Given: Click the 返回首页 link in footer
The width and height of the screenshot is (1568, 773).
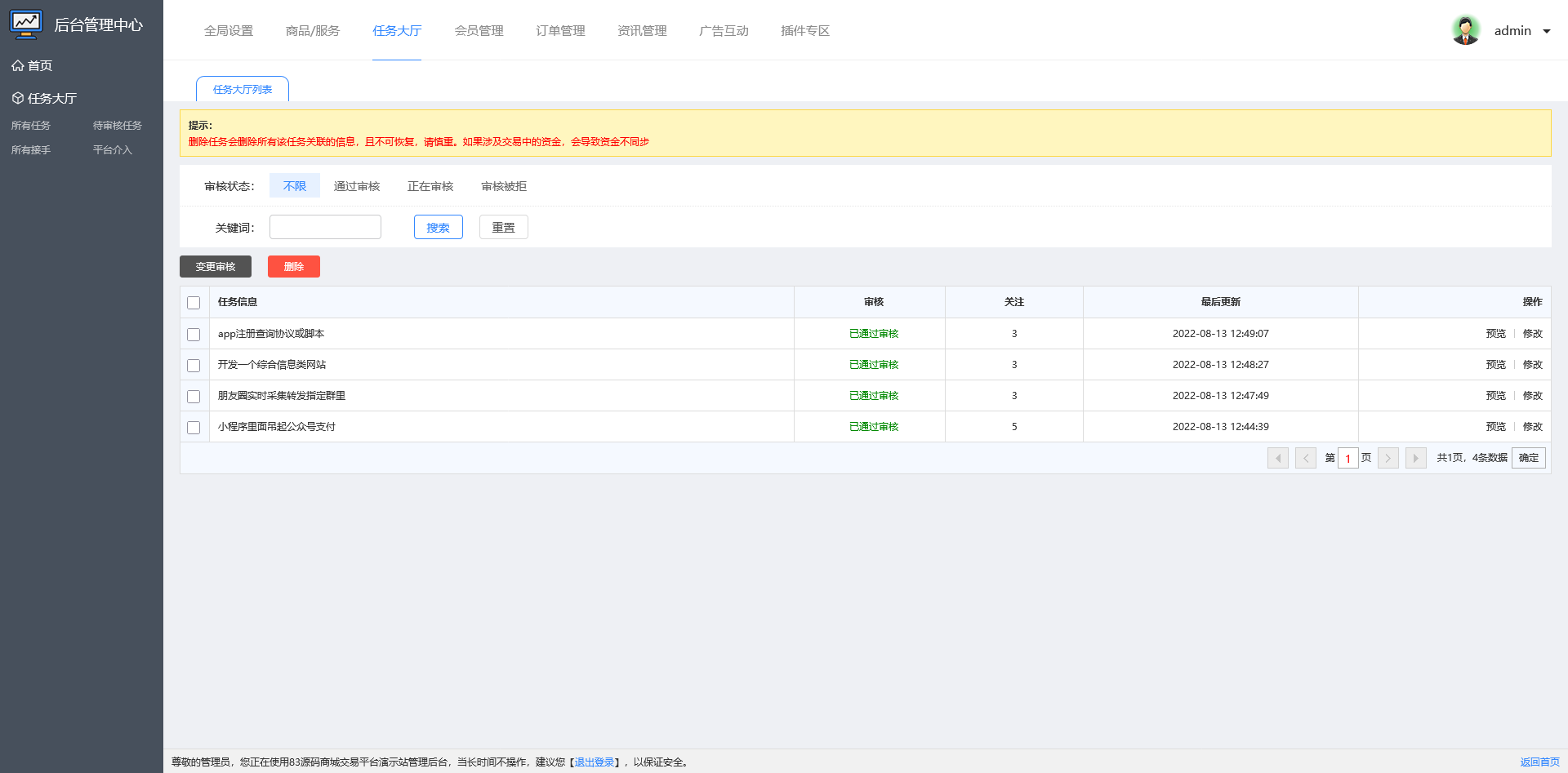Looking at the screenshot, I should pos(1540,762).
